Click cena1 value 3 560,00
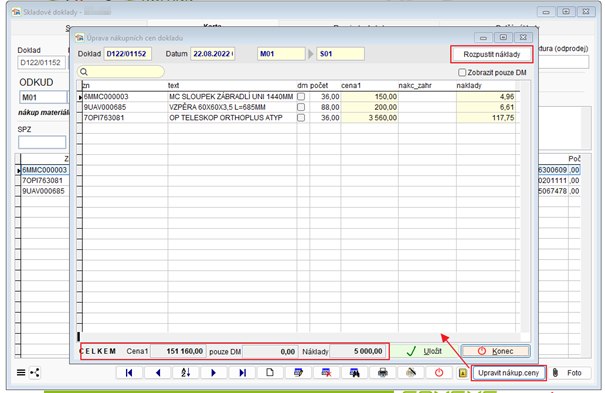This screenshot has width=605, height=393. (369, 118)
